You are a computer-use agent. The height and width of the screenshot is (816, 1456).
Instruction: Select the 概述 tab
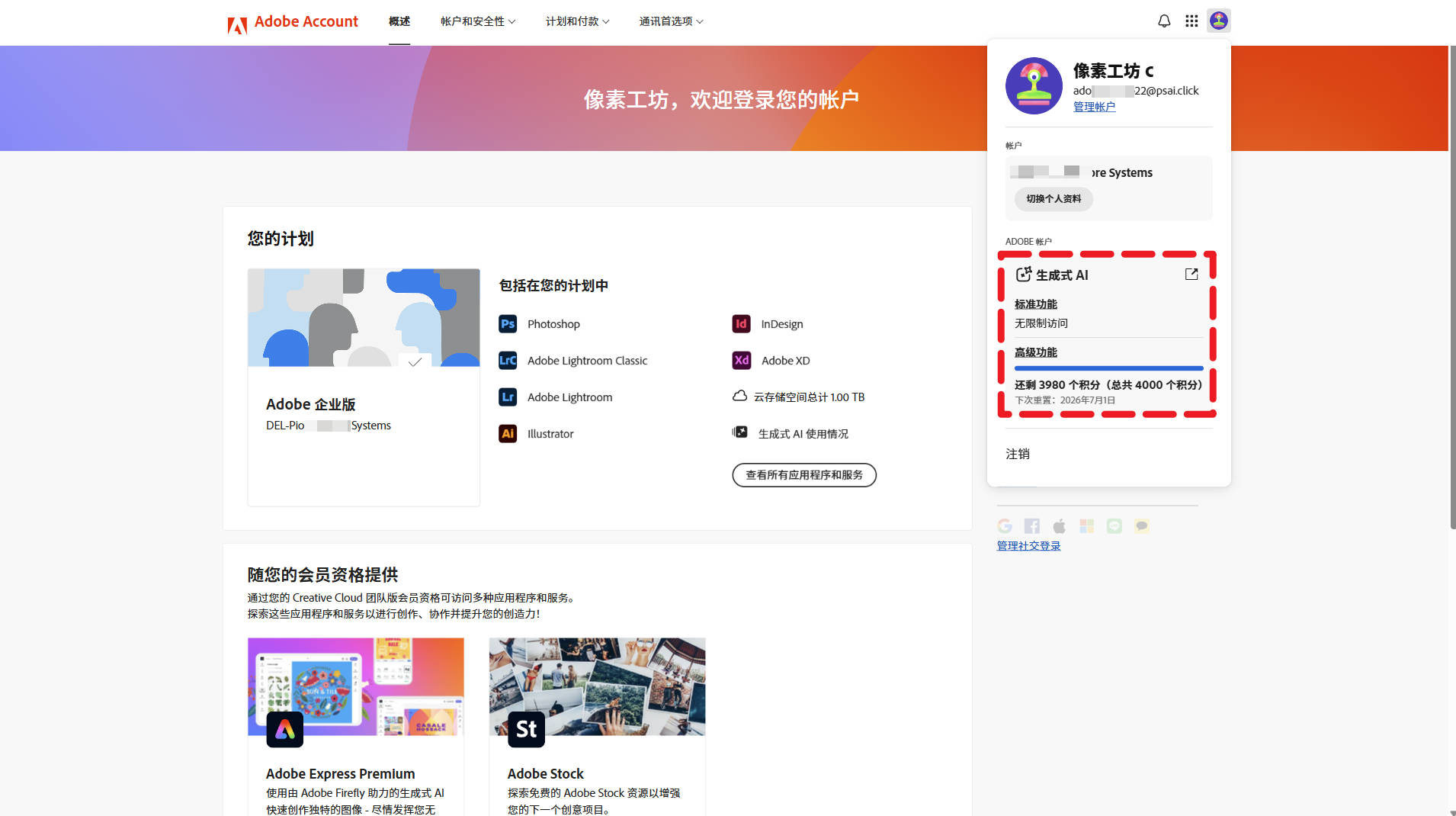[399, 21]
